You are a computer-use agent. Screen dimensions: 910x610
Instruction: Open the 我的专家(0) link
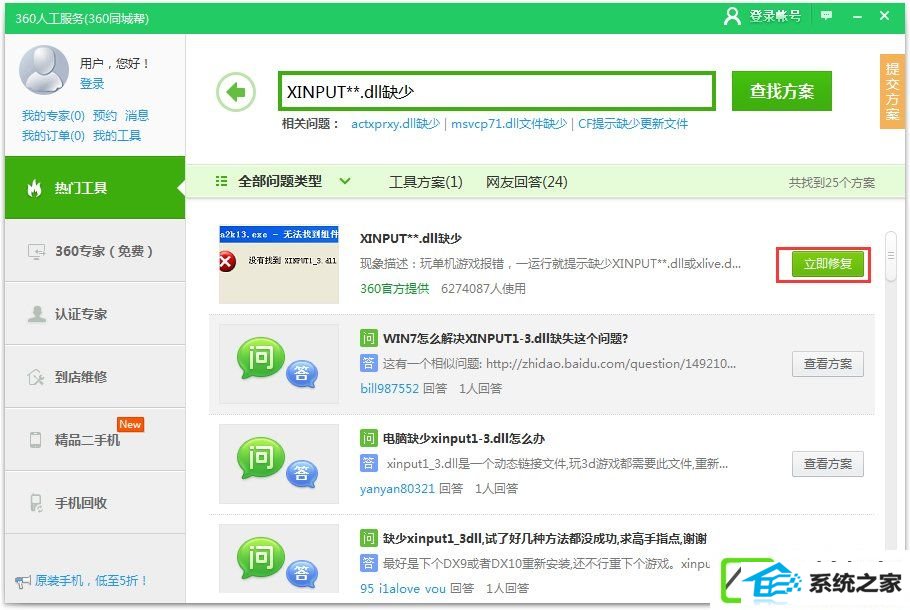[53, 115]
